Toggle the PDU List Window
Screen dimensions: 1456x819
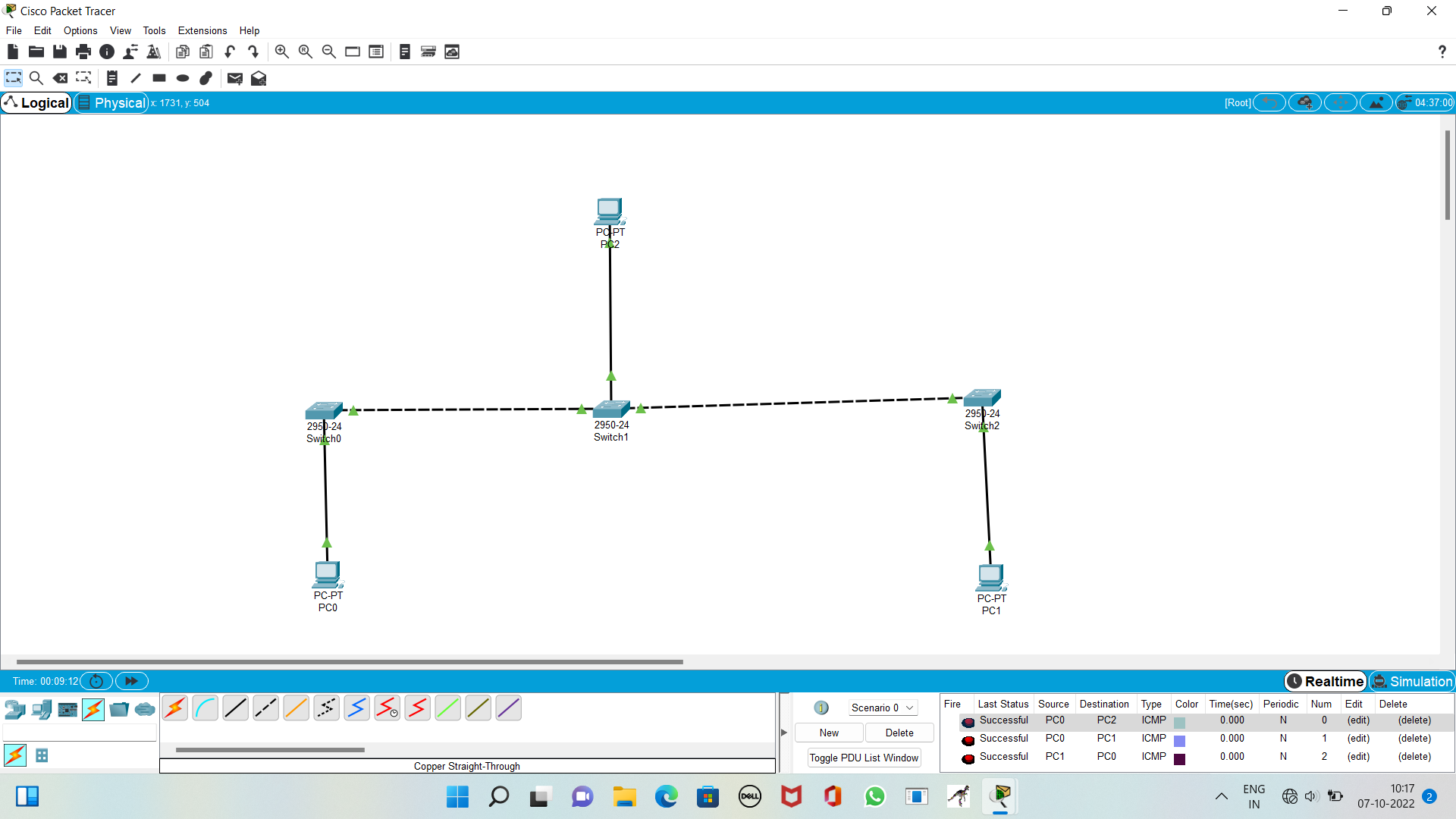(864, 757)
